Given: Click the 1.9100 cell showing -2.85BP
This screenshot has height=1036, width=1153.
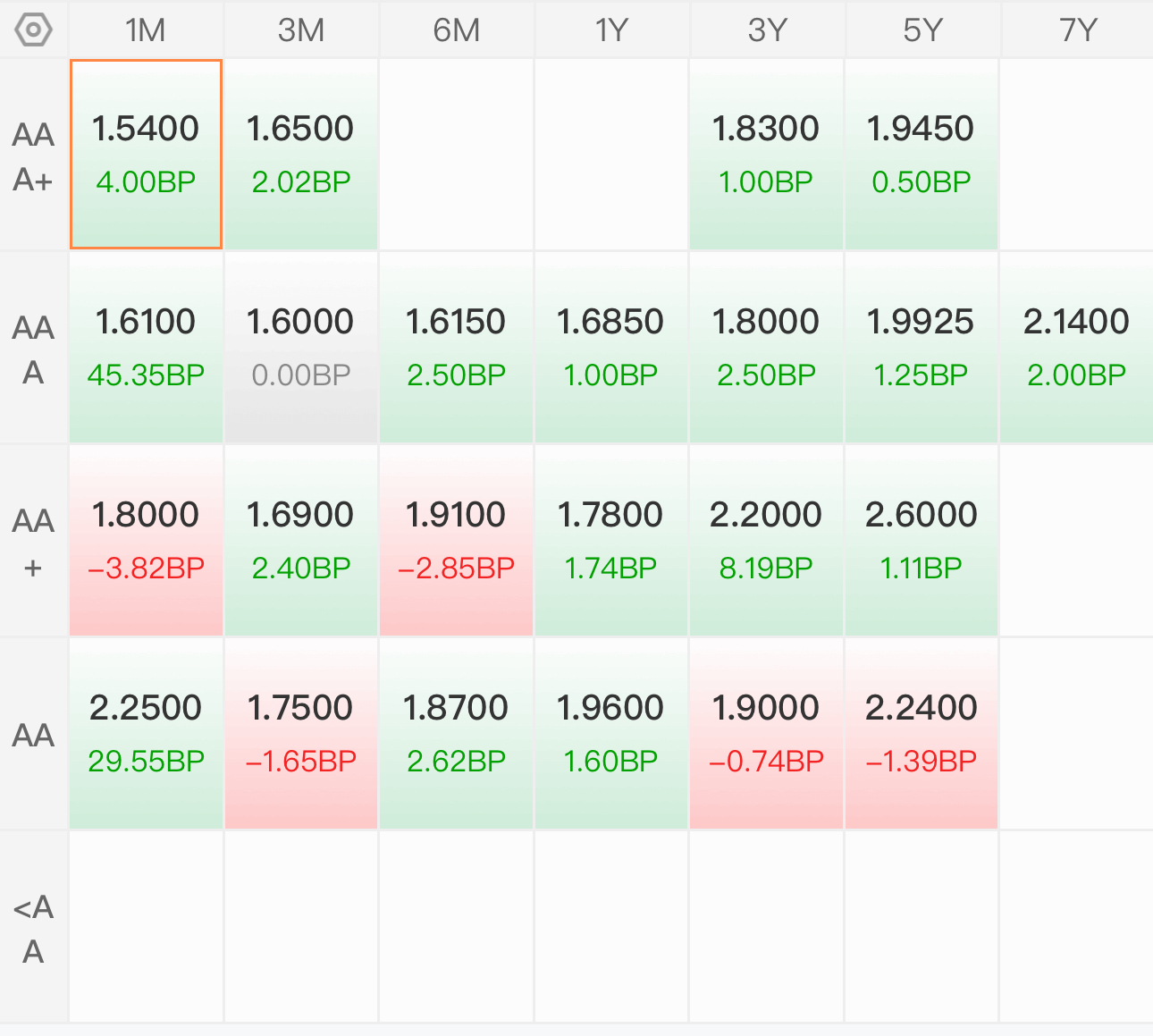Looking at the screenshot, I should pos(456,540).
